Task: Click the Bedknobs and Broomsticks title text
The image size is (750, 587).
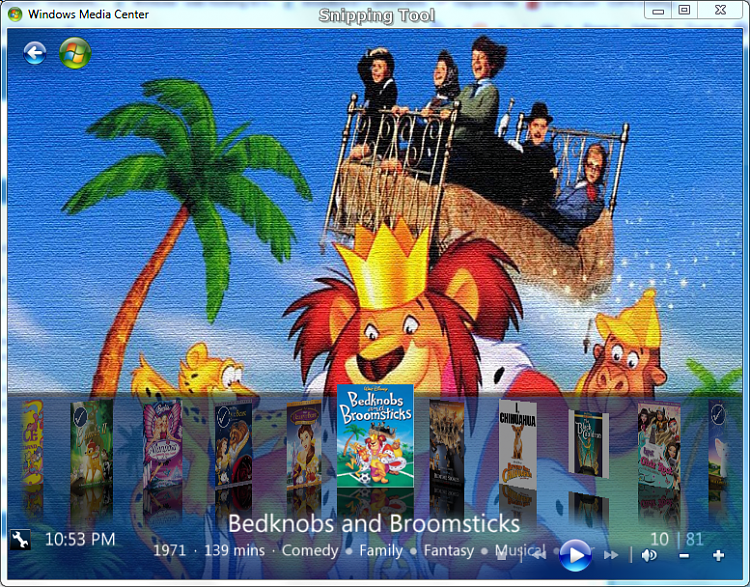Action: click(374, 523)
